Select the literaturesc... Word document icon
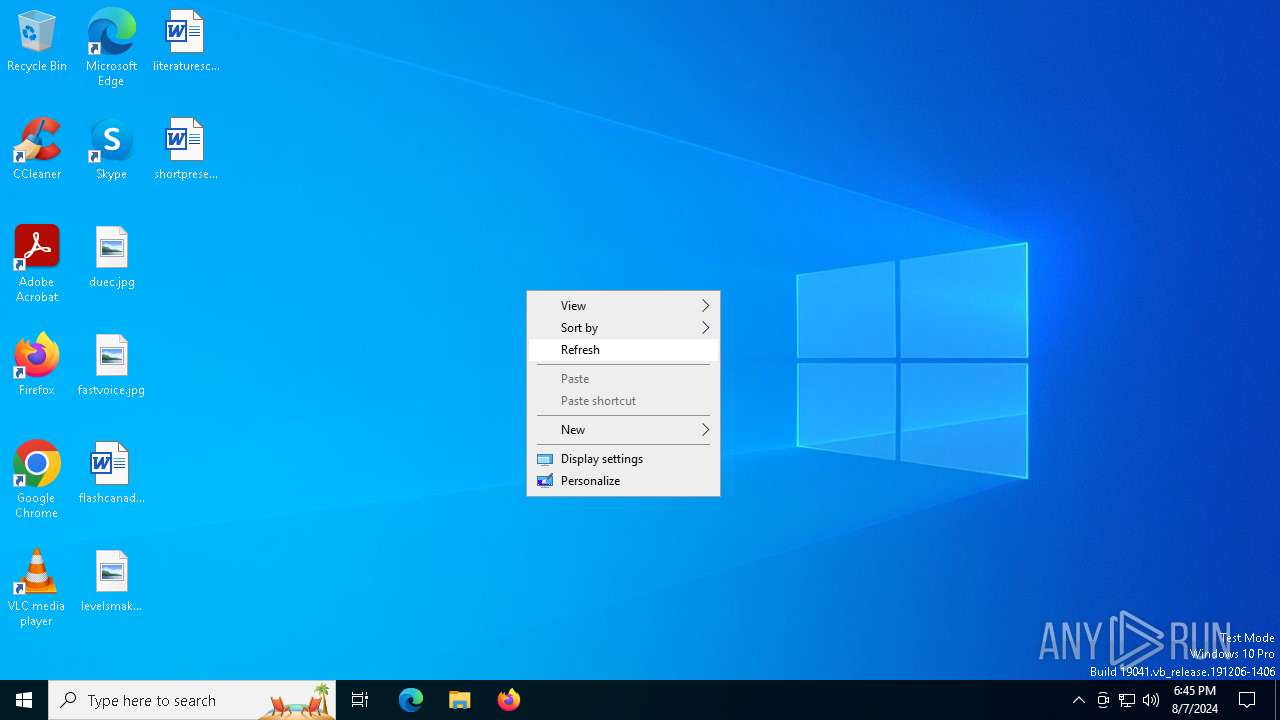 click(x=186, y=42)
